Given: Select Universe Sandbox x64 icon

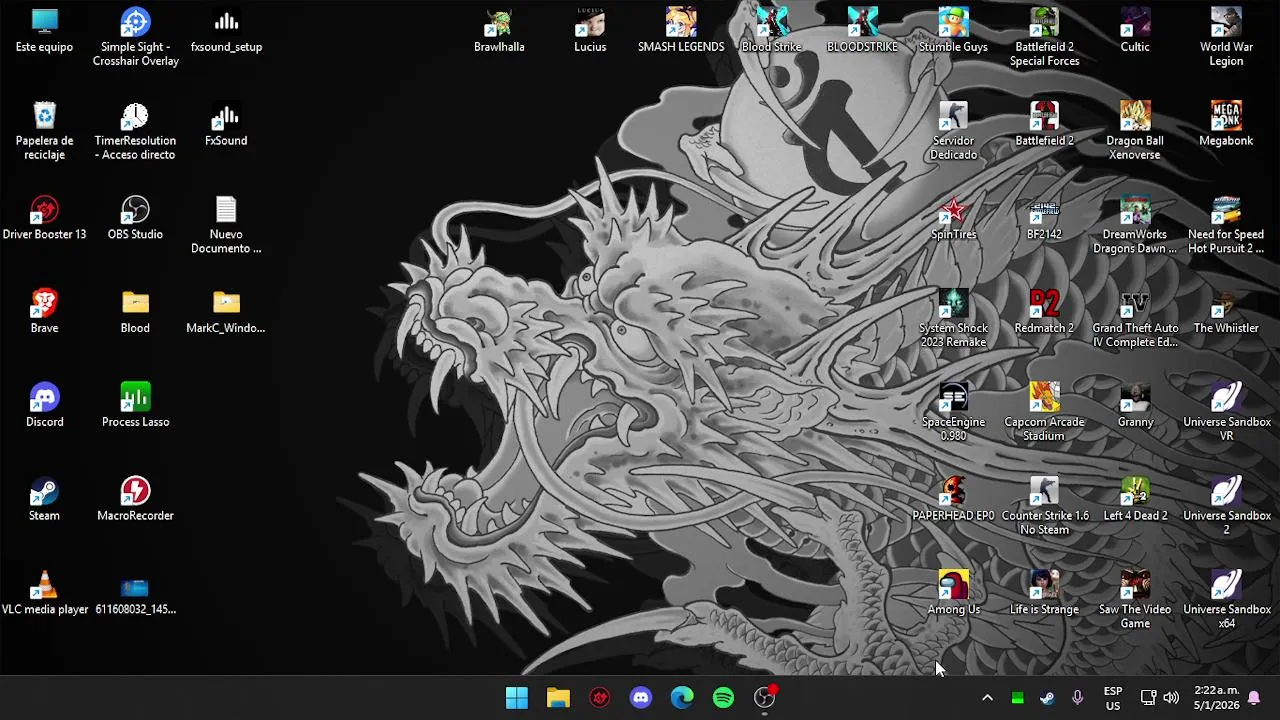Looking at the screenshot, I should coord(1226,600).
